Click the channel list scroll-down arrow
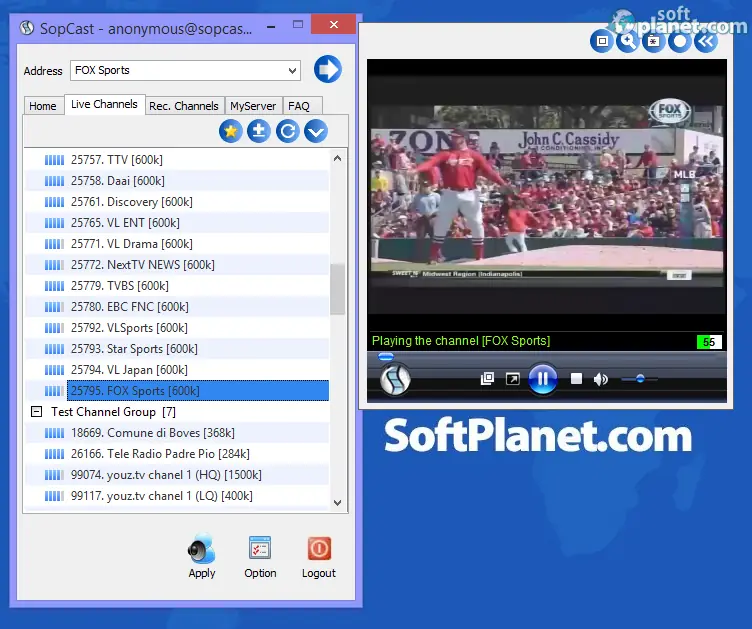This screenshot has width=752, height=629. pyautogui.click(x=337, y=502)
